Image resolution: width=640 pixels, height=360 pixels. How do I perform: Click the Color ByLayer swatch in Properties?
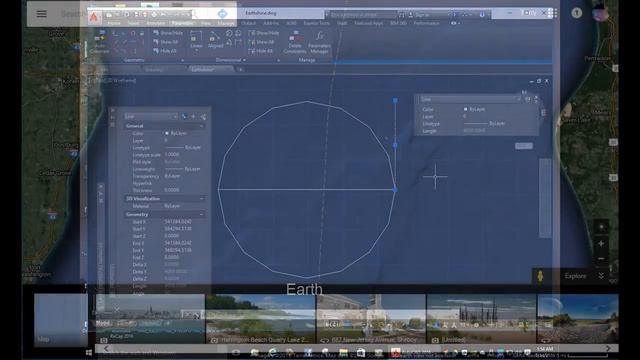coord(167,133)
